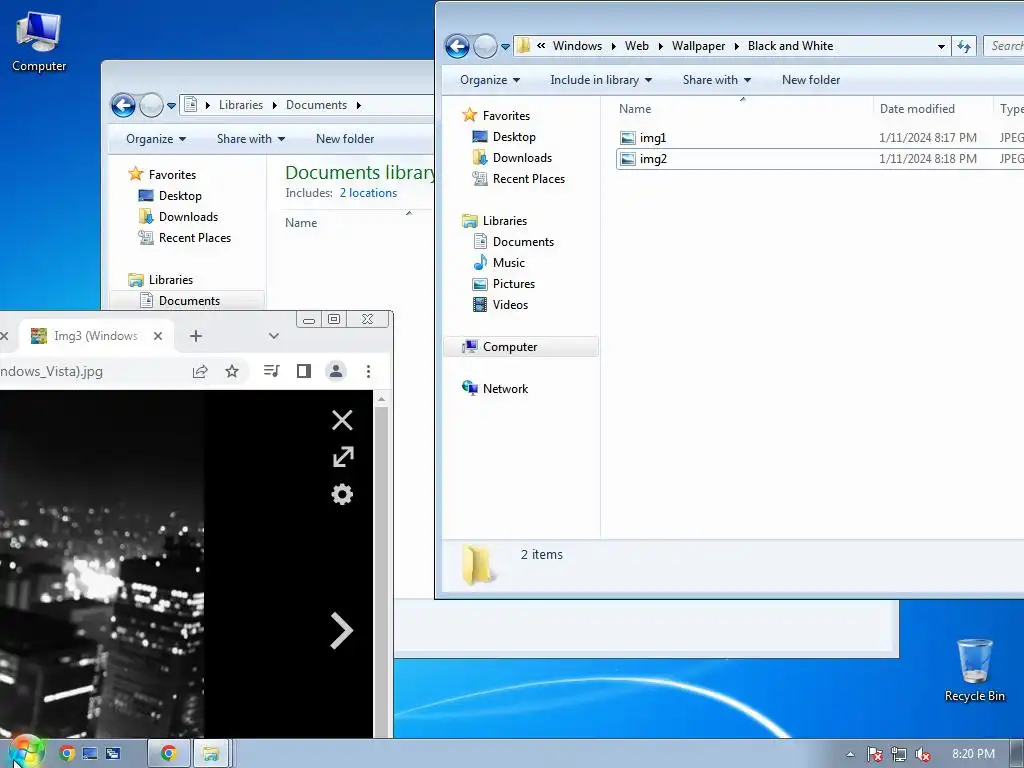This screenshot has height=768, width=1024.
Task: Open image viewer settings gear
Action: pyautogui.click(x=342, y=494)
